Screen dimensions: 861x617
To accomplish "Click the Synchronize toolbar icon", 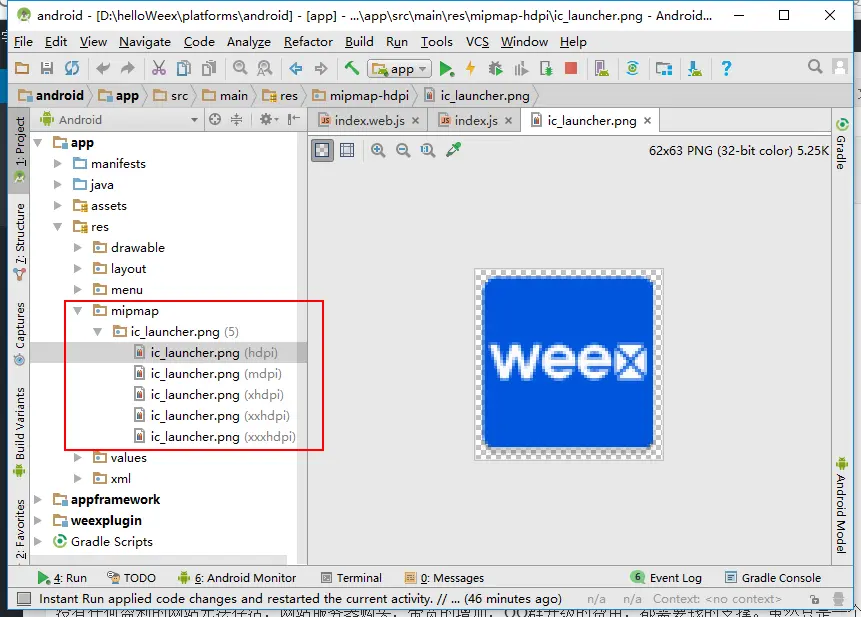I will point(72,68).
